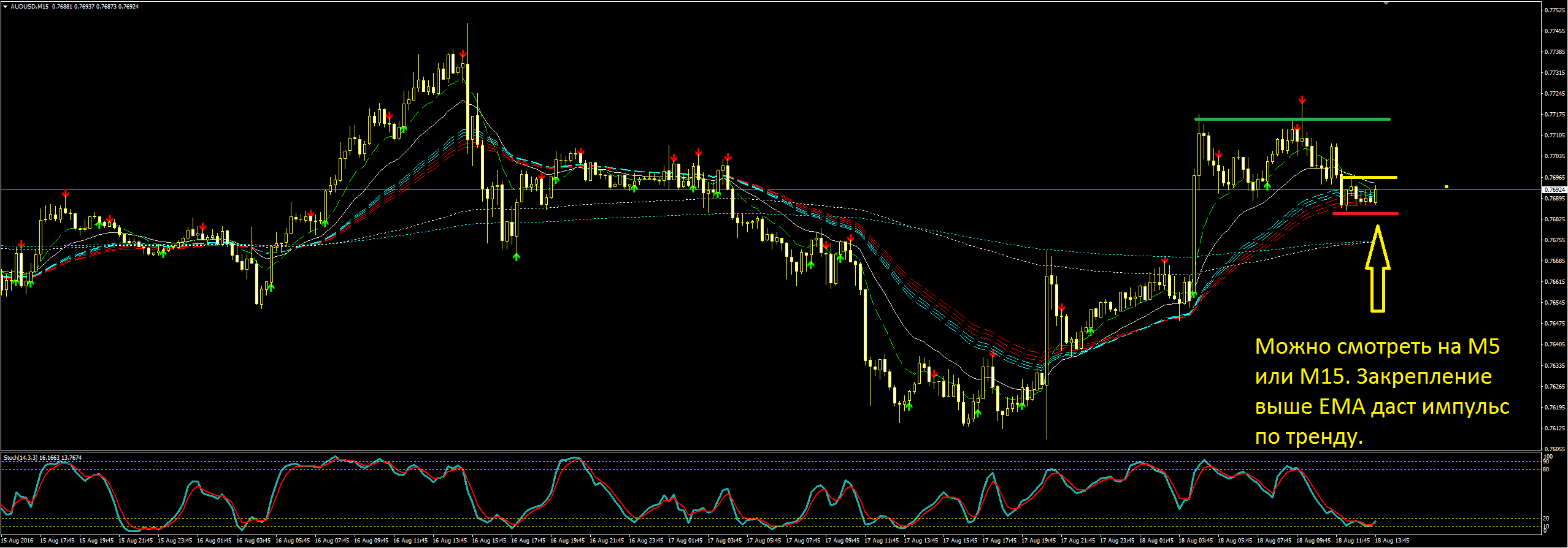Click price scale value 0.76825
1568x548 pixels.
pos(1555,219)
